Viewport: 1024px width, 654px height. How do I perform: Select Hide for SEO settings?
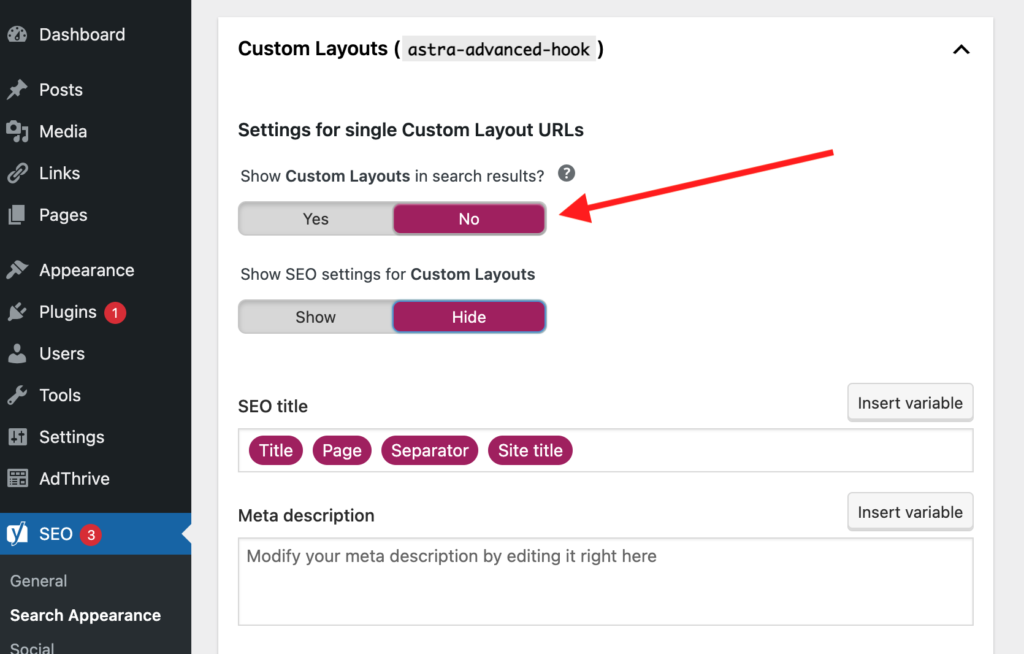pyautogui.click(x=469, y=317)
